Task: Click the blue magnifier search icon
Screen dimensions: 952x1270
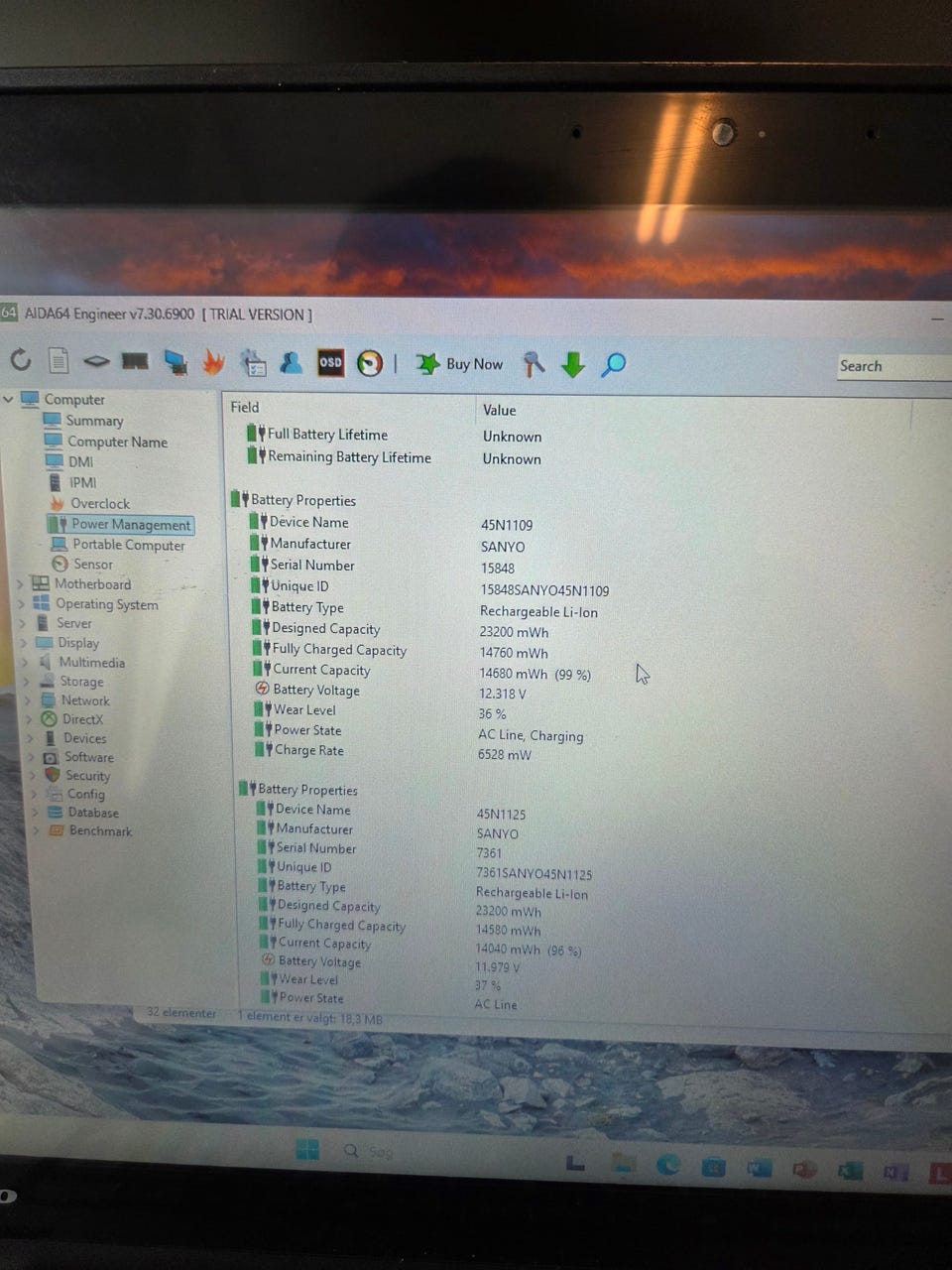Action: click(614, 365)
